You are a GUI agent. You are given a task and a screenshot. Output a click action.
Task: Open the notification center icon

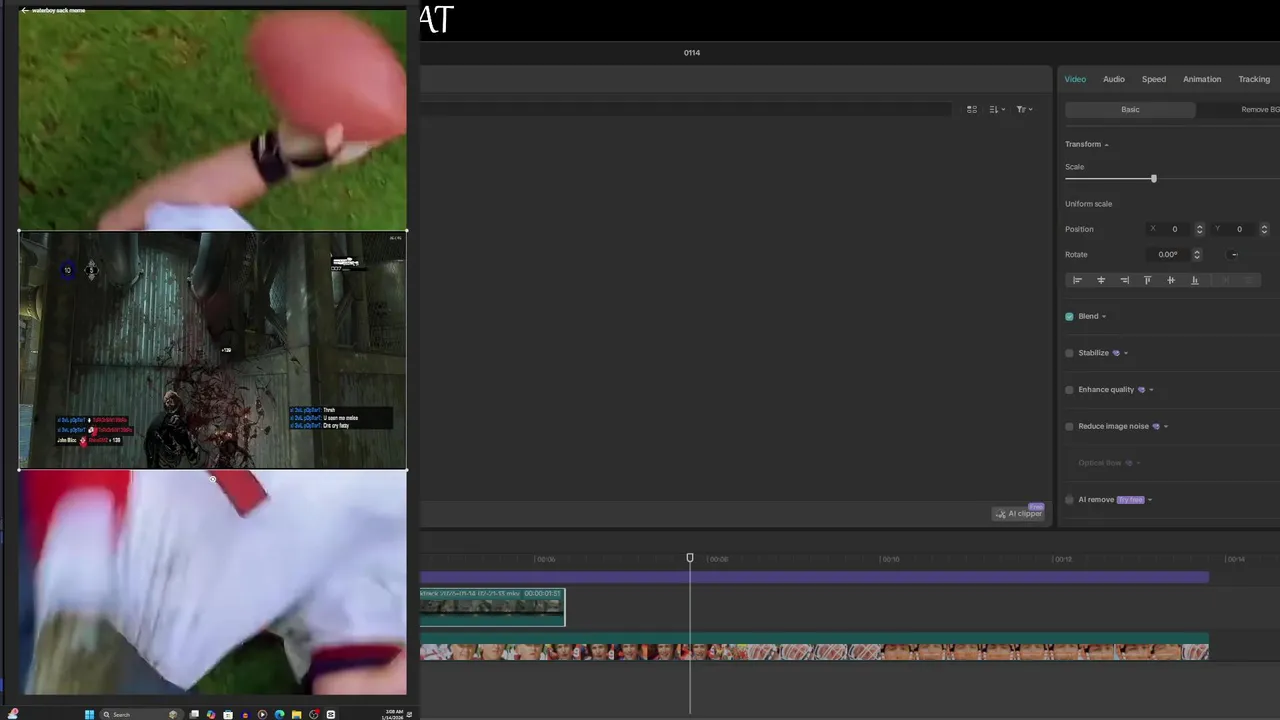409,714
